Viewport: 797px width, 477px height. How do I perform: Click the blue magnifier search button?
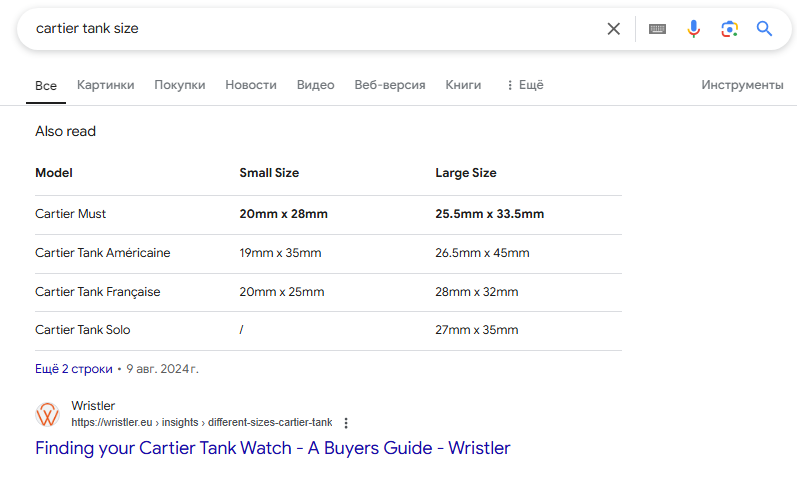(x=765, y=29)
